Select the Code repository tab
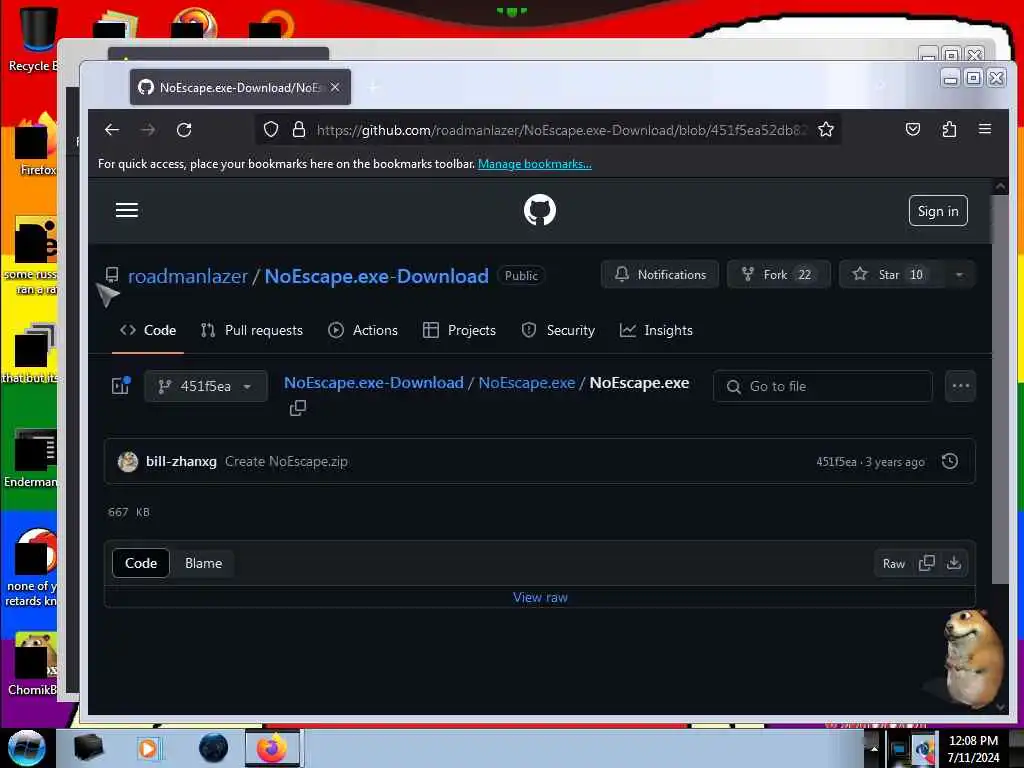The width and height of the screenshot is (1024, 768). [148, 330]
